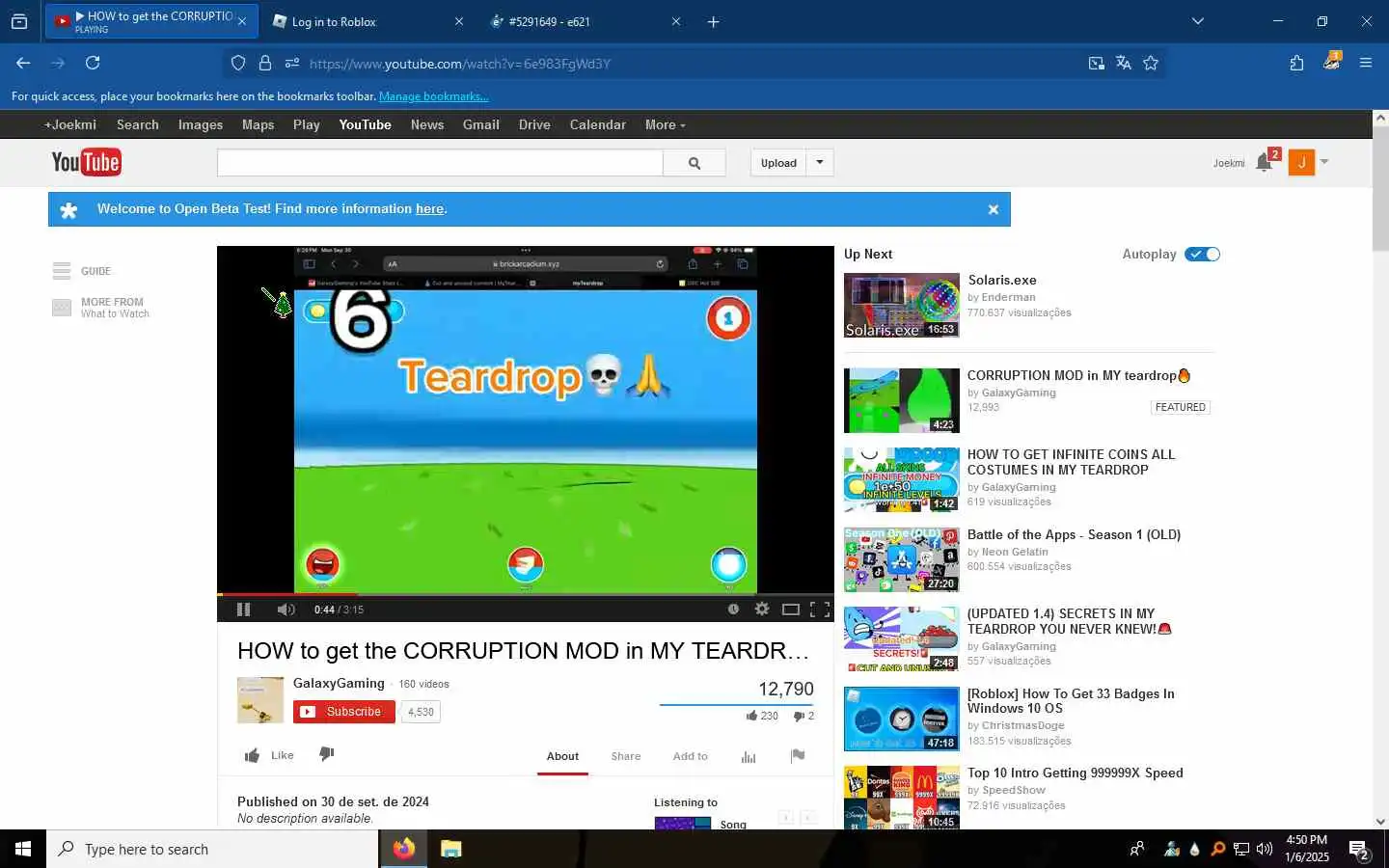This screenshot has height=868, width=1389.
Task: Bookmark this page with star icon
Action: point(1151,63)
